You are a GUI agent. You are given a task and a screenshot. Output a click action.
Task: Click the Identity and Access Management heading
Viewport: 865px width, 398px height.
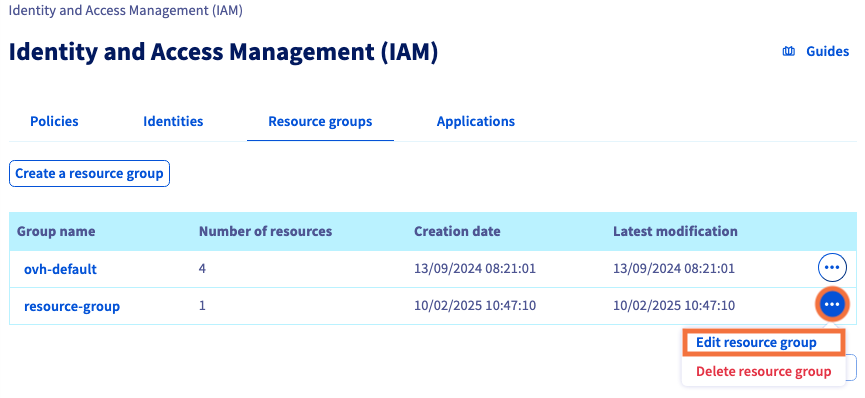click(x=223, y=53)
